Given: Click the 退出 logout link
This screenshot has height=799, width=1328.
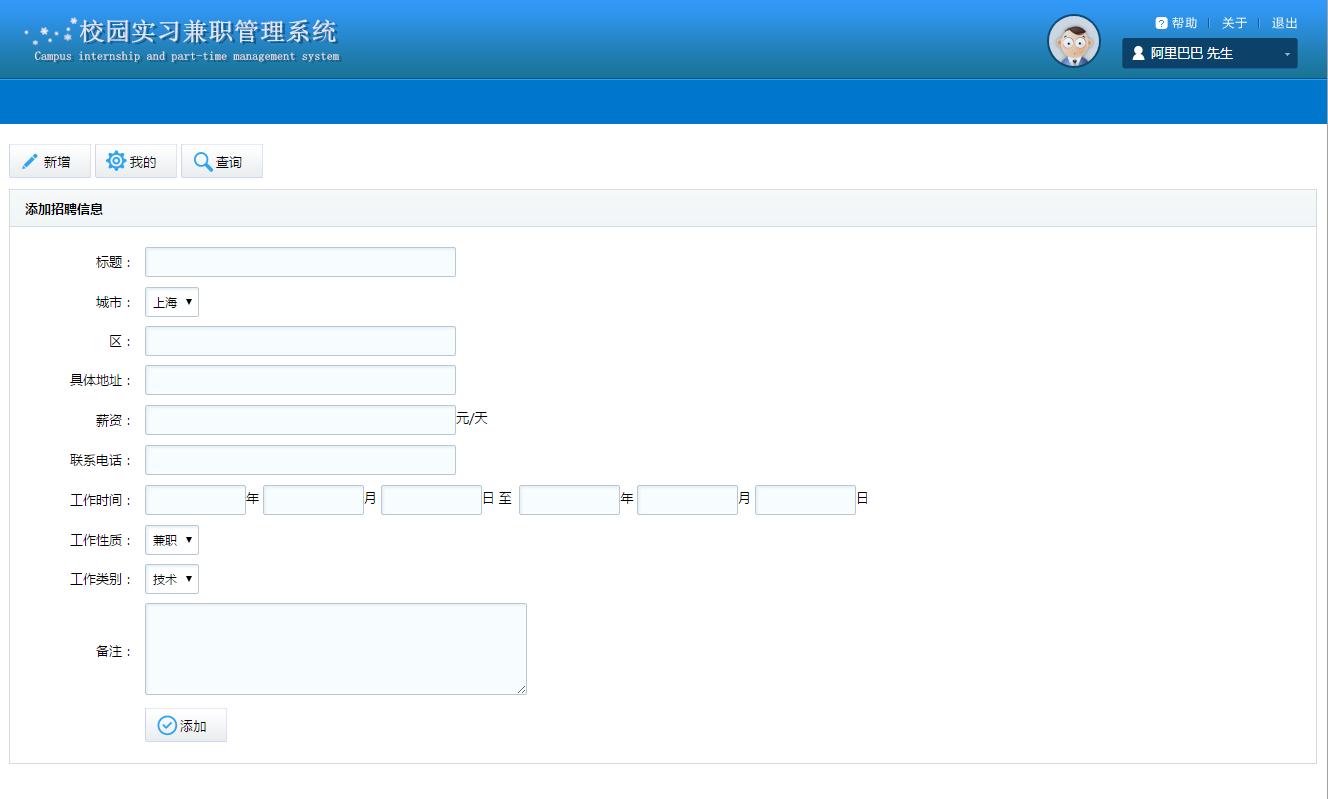Looking at the screenshot, I should pyautogui.click(x=1285, y=23).
